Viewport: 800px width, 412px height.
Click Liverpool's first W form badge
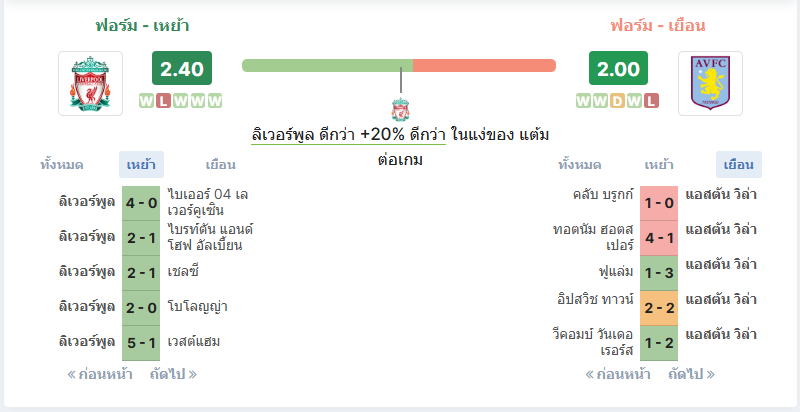click(146, 101)
